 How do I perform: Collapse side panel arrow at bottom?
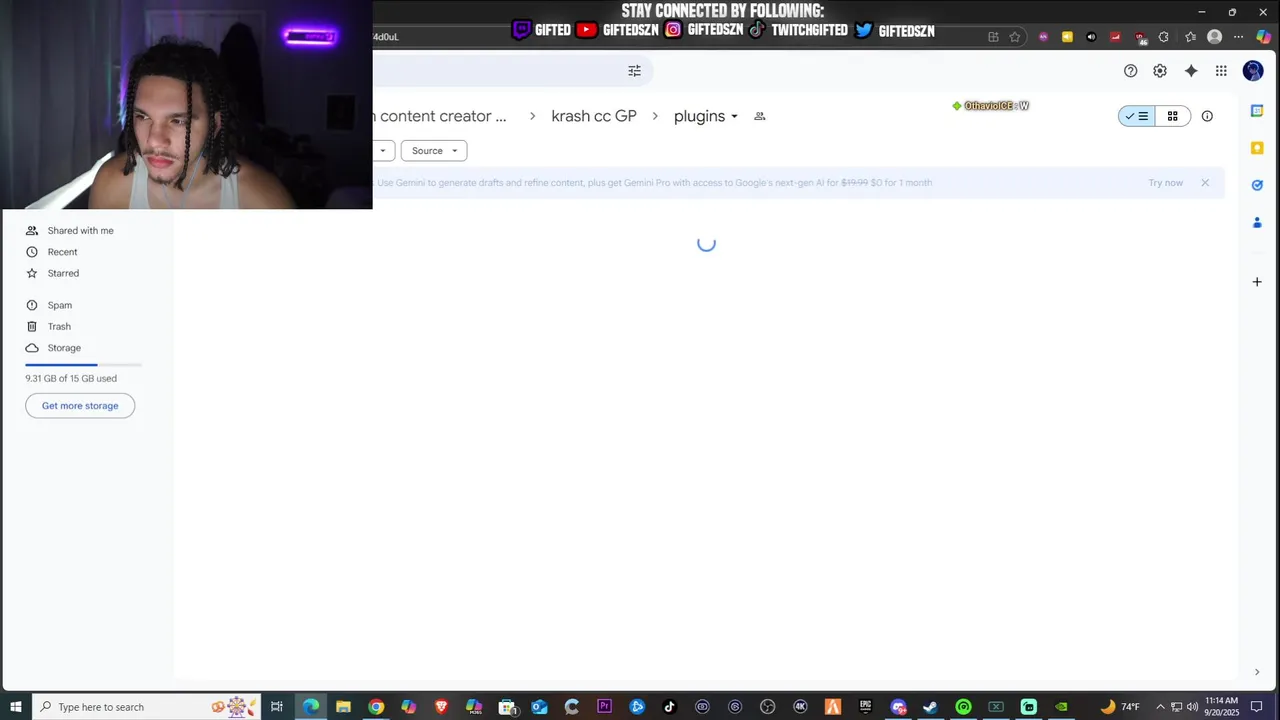coord(1257,672)
